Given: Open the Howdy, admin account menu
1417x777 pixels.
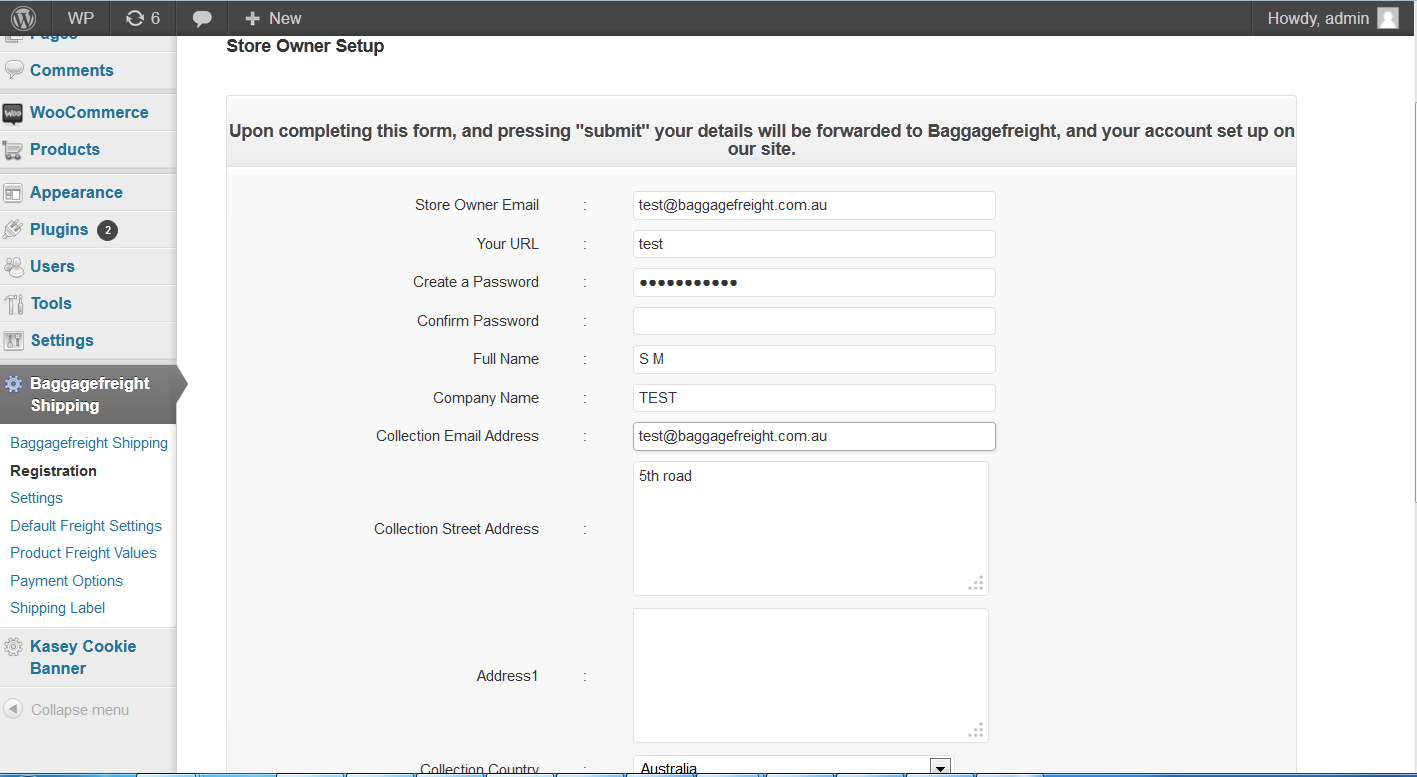Looking at the screenshot, I should tap(1332, 18).
